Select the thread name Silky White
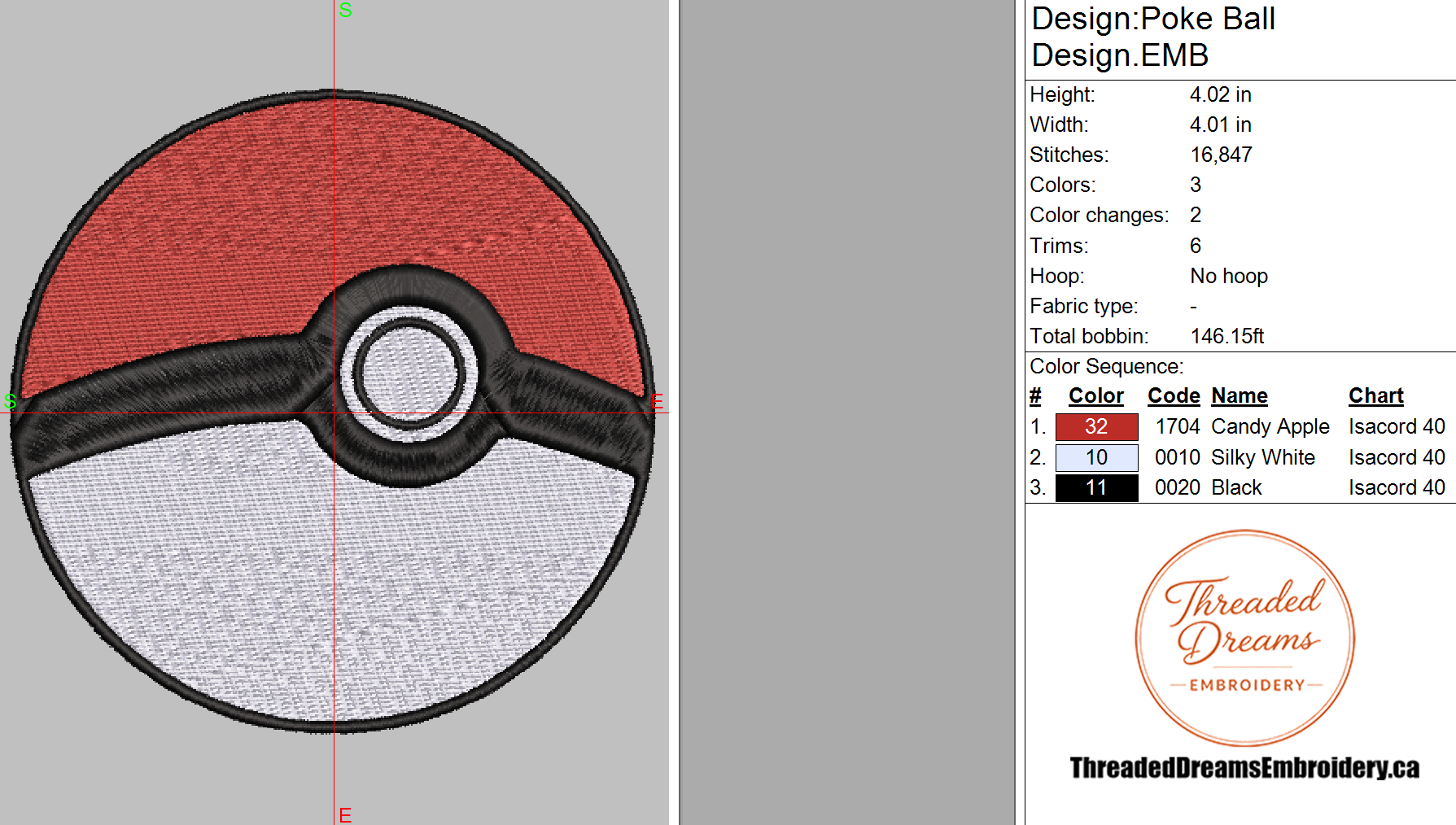The image size is (1456, 825). (x=1263, y=457)
